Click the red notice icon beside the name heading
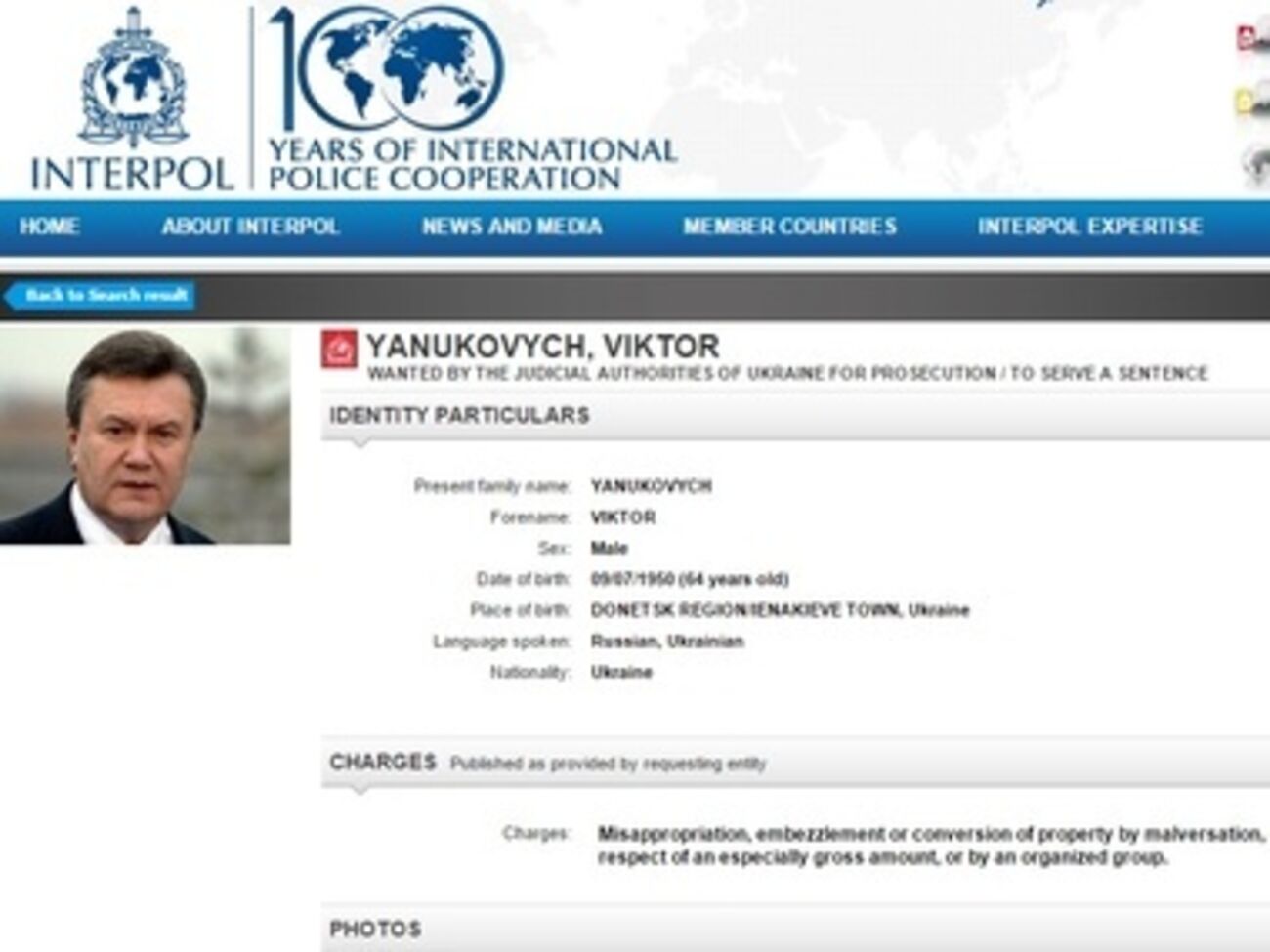This screenshot has height=952, width=1270. [x=339, y=350]
